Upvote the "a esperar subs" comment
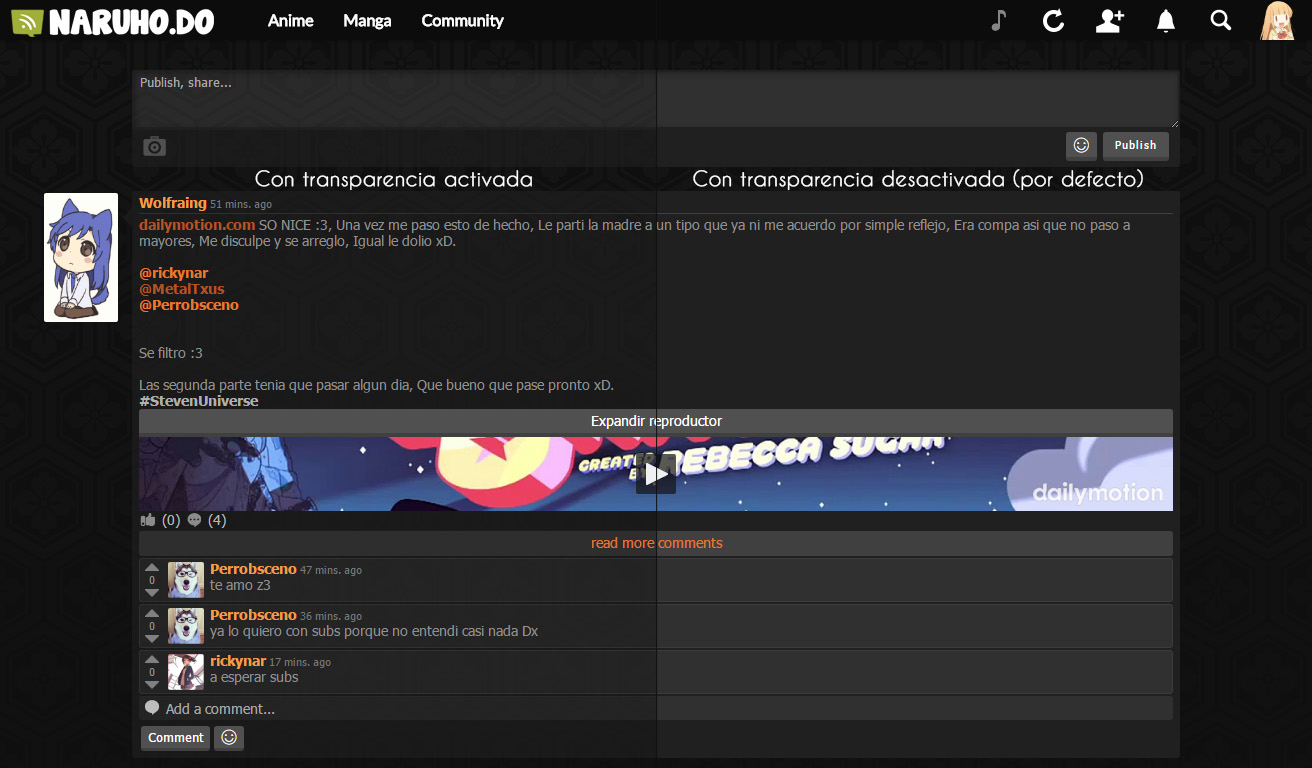 [152, 660]
